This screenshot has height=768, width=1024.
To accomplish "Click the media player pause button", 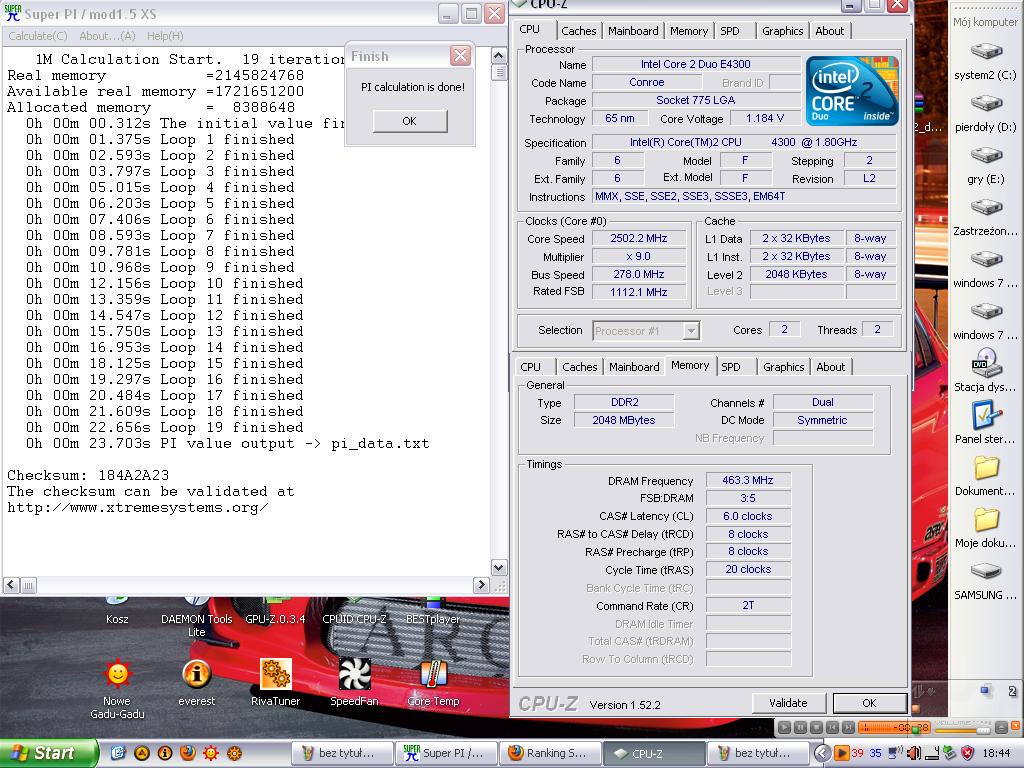I will [x=800, y=727].
